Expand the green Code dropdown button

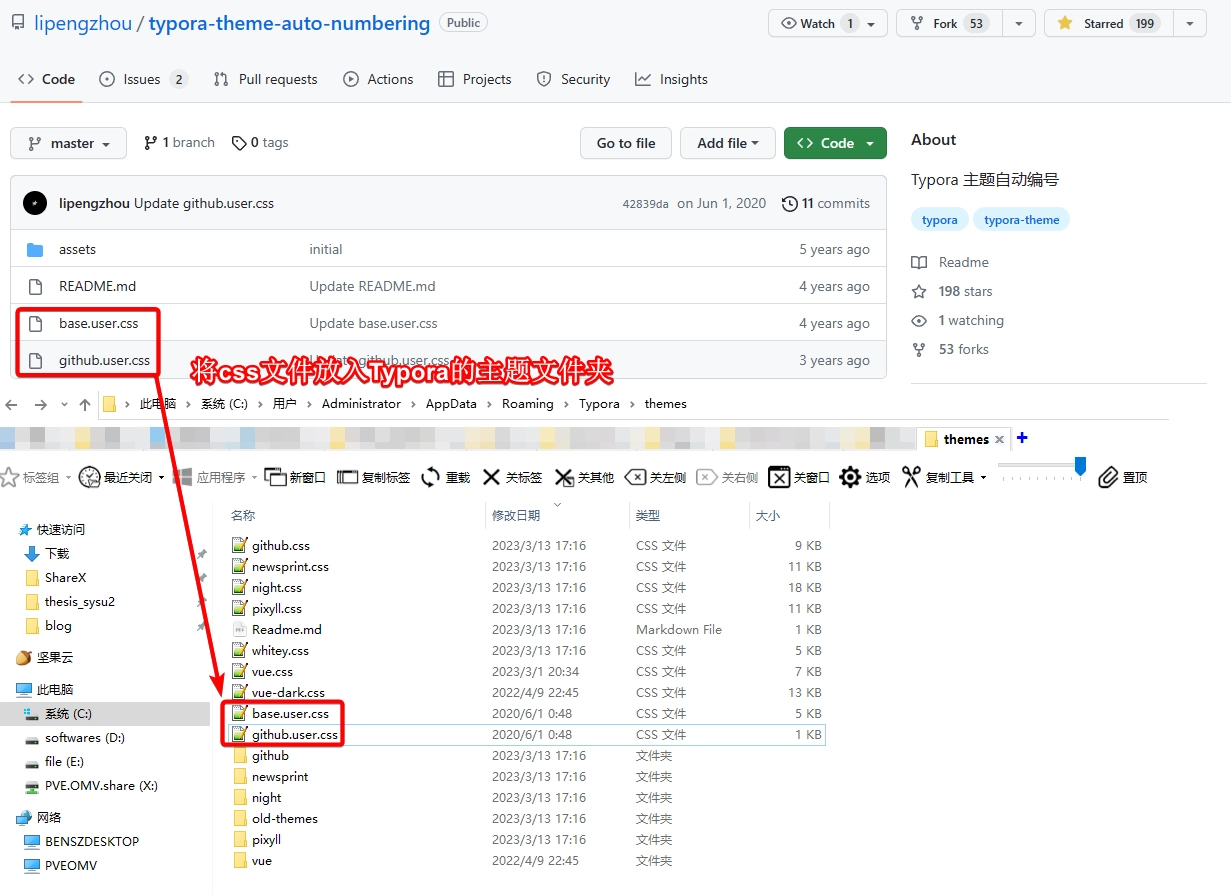coord(835,143)
